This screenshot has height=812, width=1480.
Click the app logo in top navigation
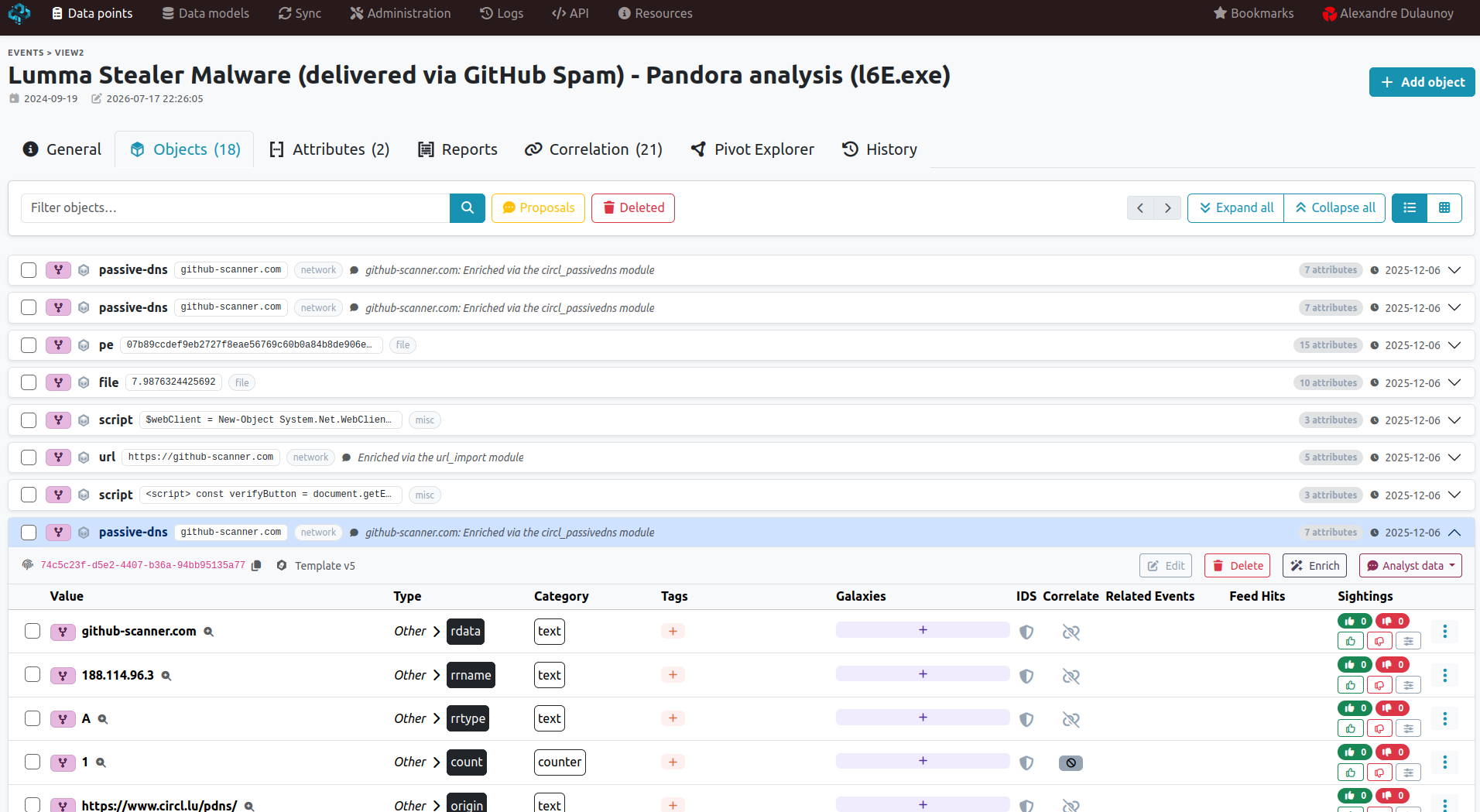(x=19, y=13)
